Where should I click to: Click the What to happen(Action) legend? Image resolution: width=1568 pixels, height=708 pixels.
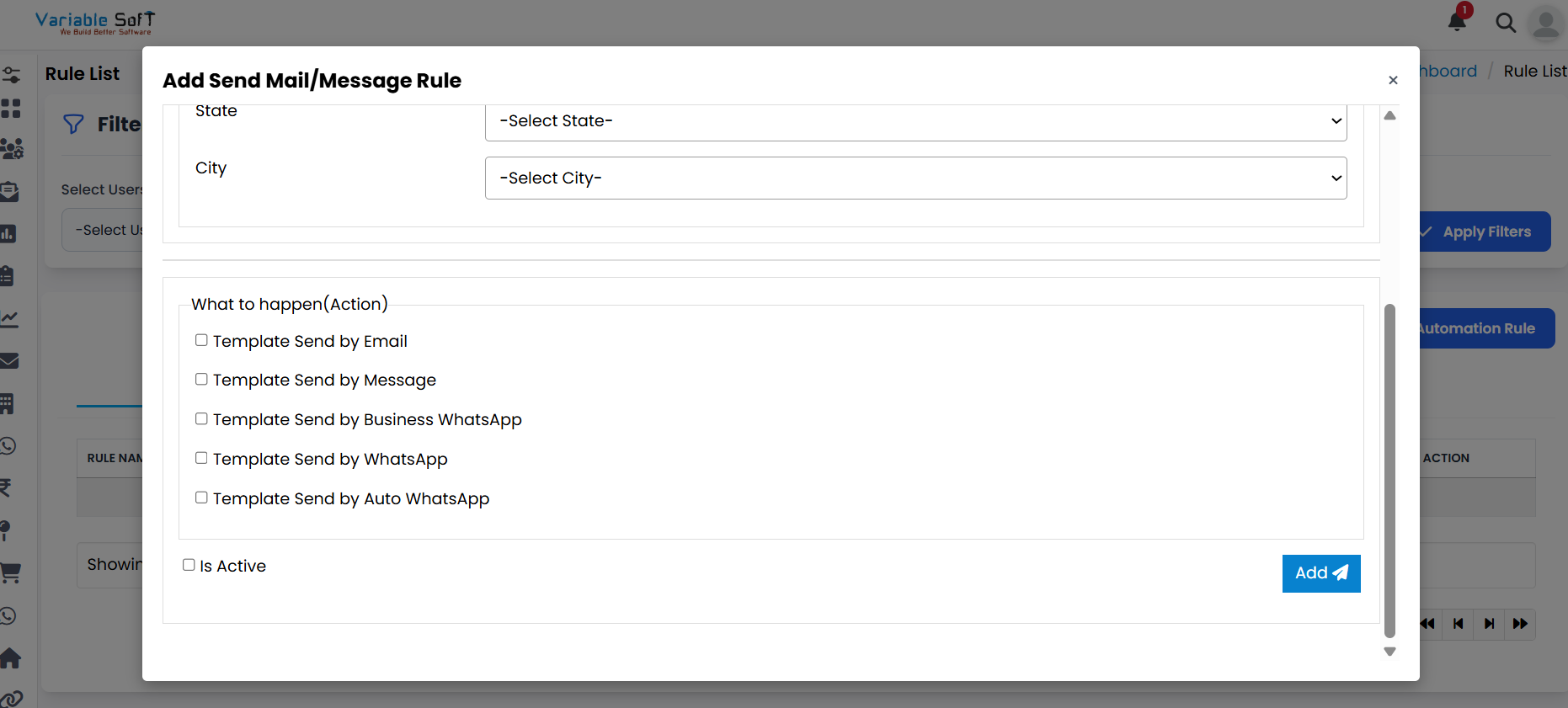tap(290, 304)
